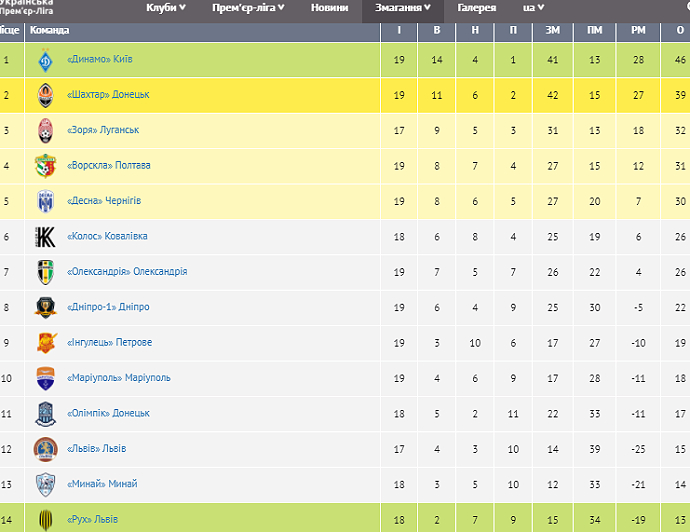Click the Oleksandriya club logo

[44, 272]
